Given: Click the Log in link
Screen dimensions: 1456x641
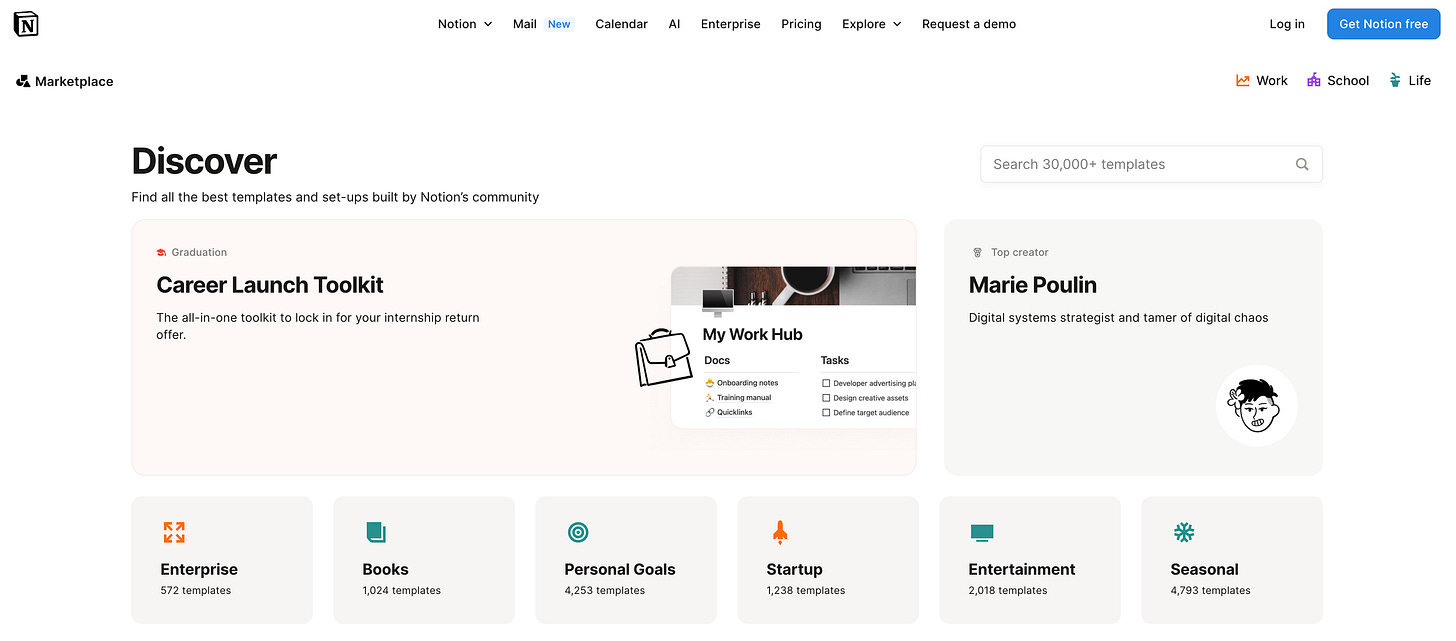Looking at the screenshot, I should (1287, 24).
